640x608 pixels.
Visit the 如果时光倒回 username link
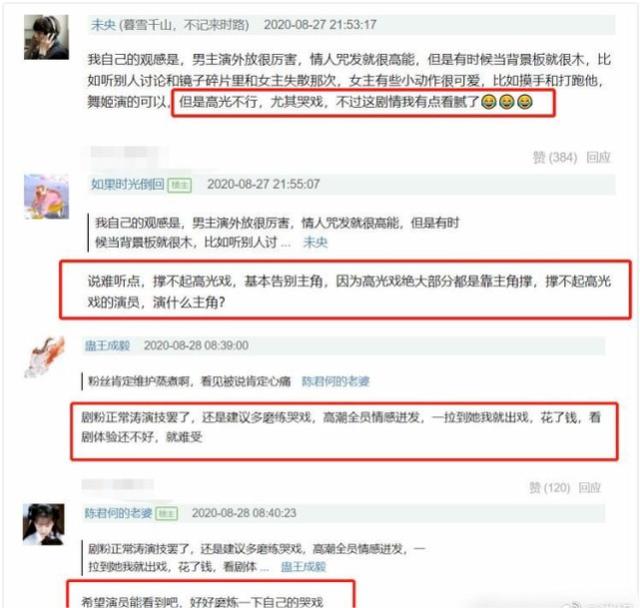tap(128, 184)
